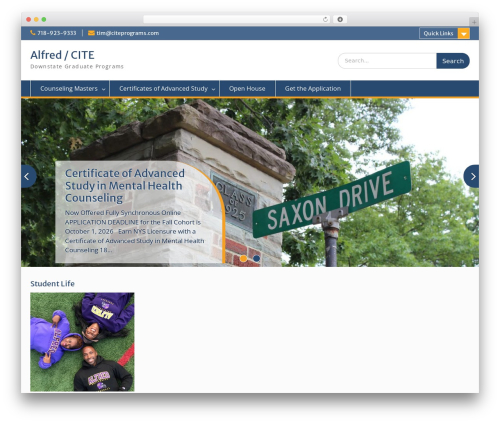Click the Alfred / CITE site title

(x=62, y=55)
